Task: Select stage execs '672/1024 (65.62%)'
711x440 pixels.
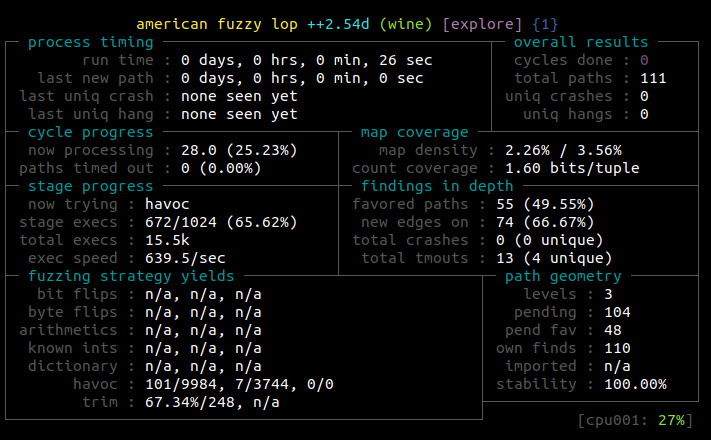Action: (221, 222)
